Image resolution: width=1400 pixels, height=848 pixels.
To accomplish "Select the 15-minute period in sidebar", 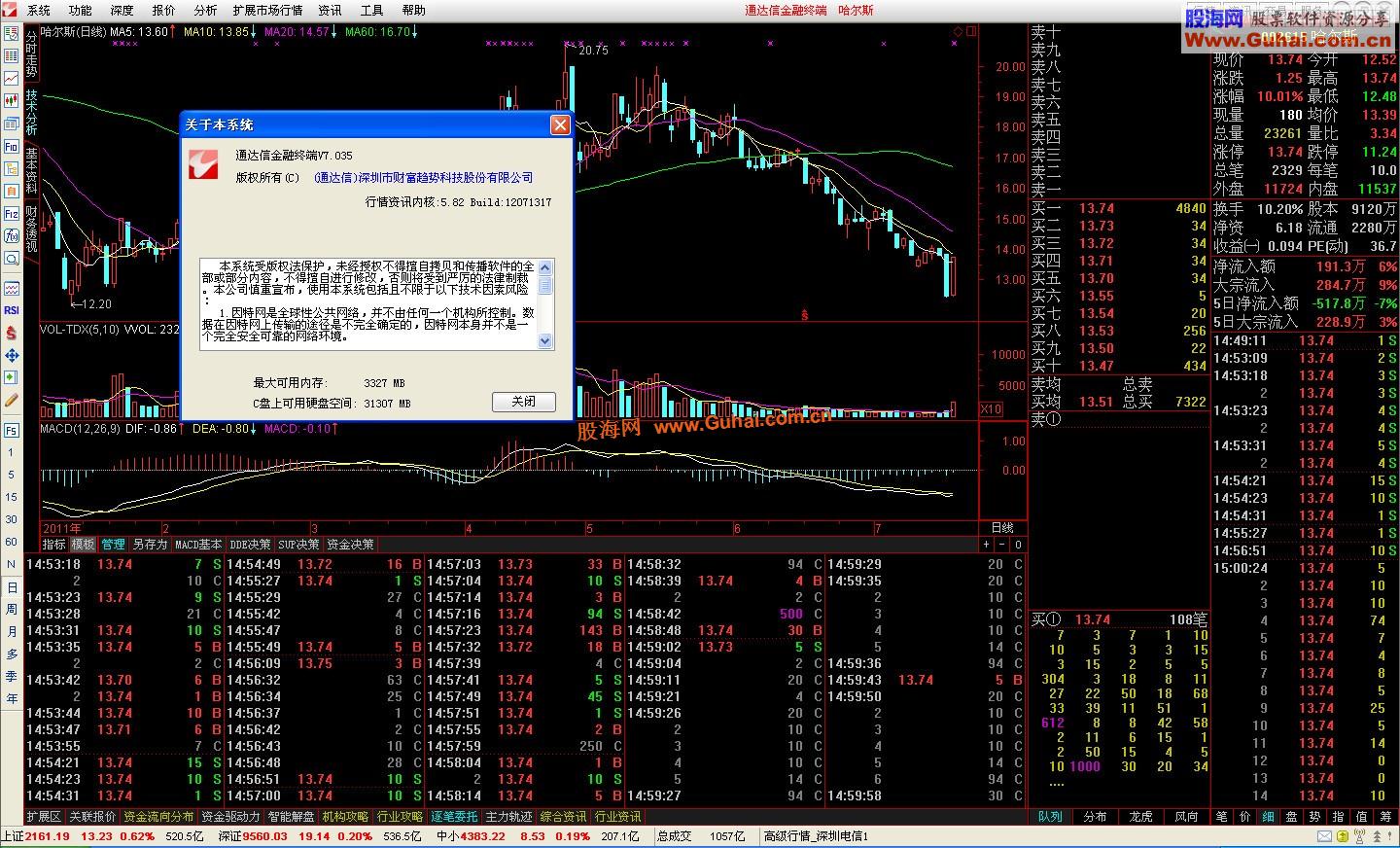I will (x=12, y=497).
